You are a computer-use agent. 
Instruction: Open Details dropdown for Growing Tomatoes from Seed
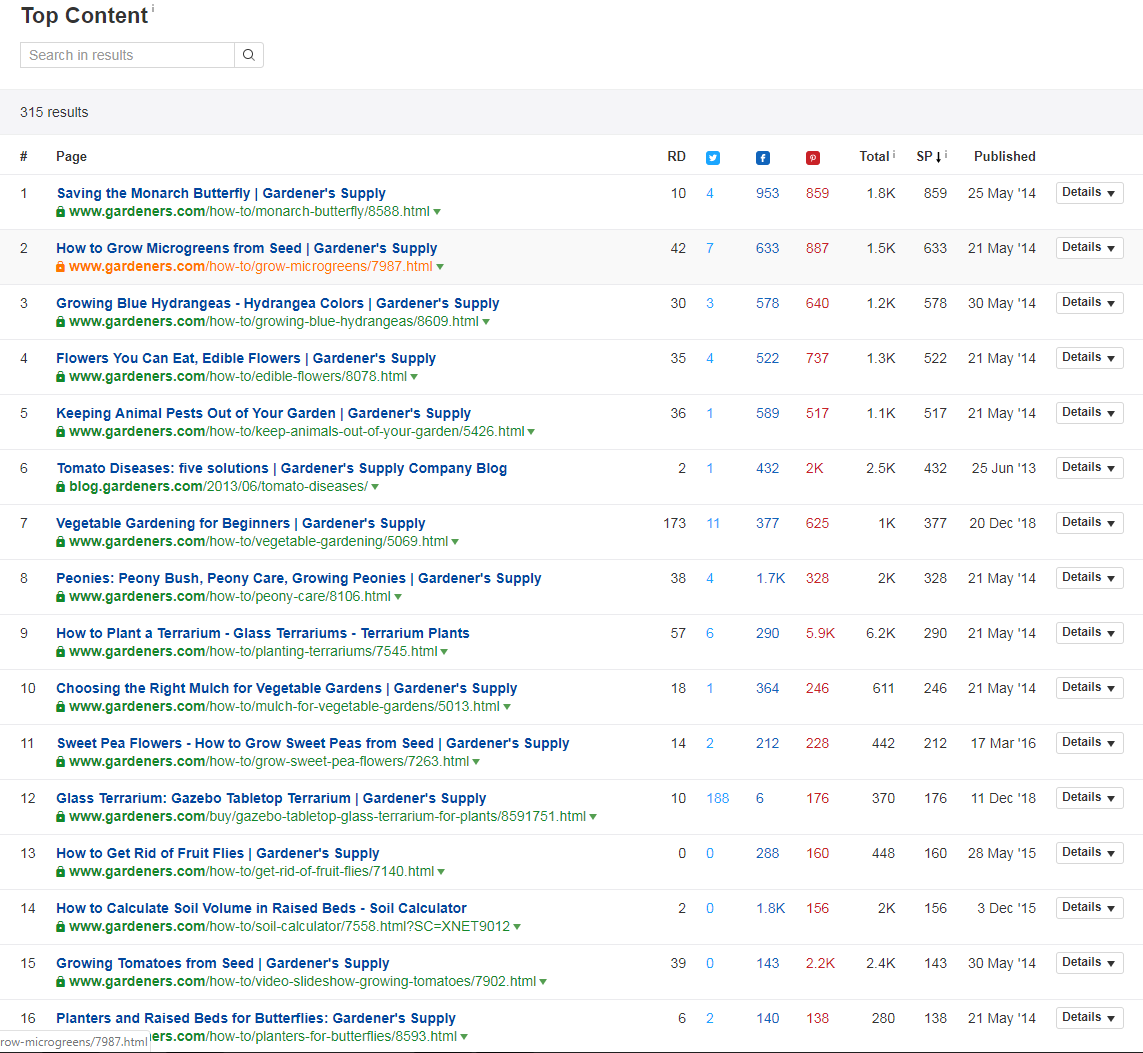pos(1089,963)
